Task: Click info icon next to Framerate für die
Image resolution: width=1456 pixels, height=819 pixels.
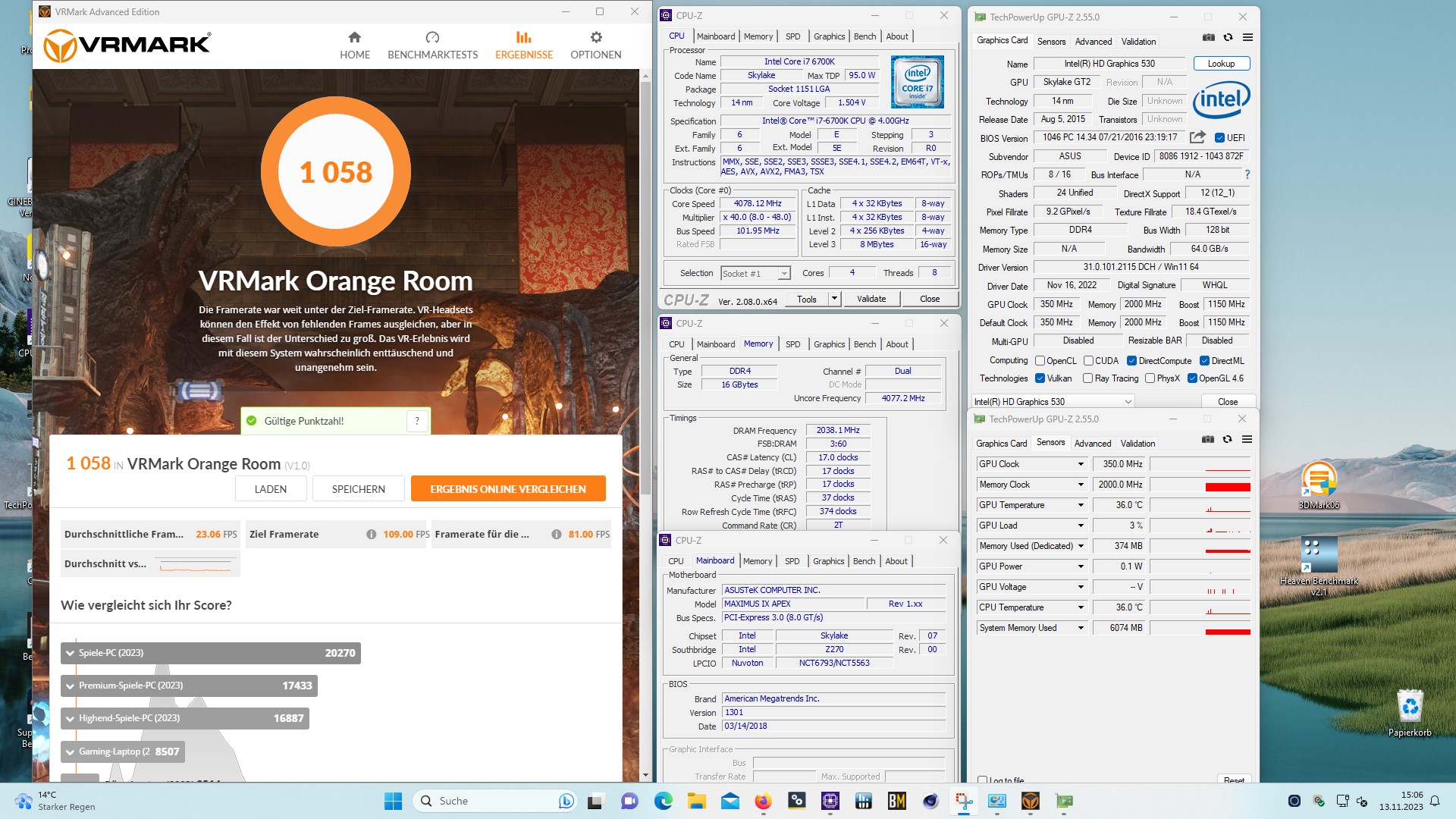Action: 556,535
